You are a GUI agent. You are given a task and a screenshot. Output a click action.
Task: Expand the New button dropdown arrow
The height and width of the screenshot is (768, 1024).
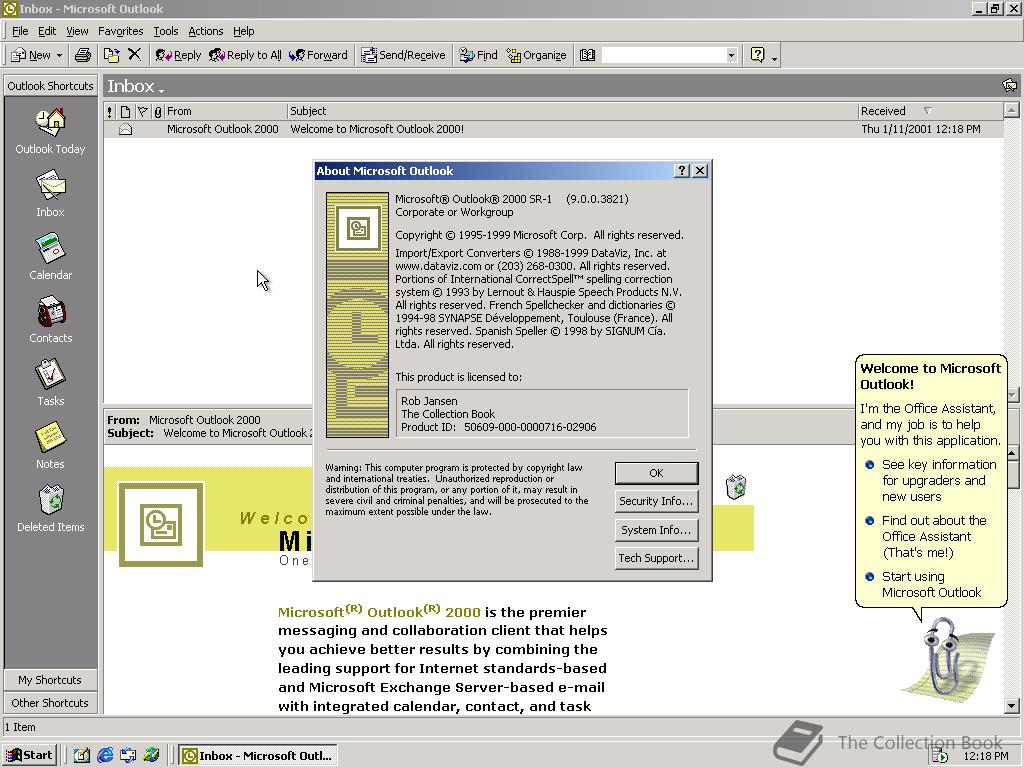59,56
